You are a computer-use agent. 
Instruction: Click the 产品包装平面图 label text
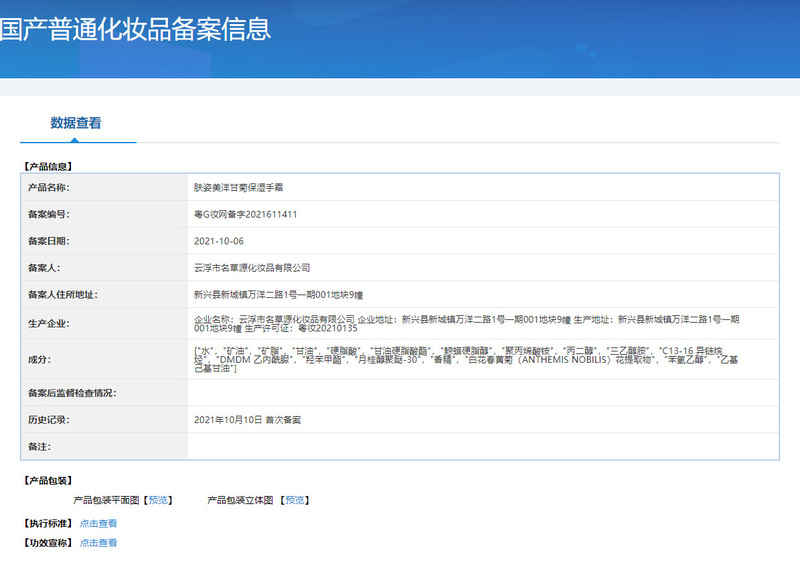106,500
